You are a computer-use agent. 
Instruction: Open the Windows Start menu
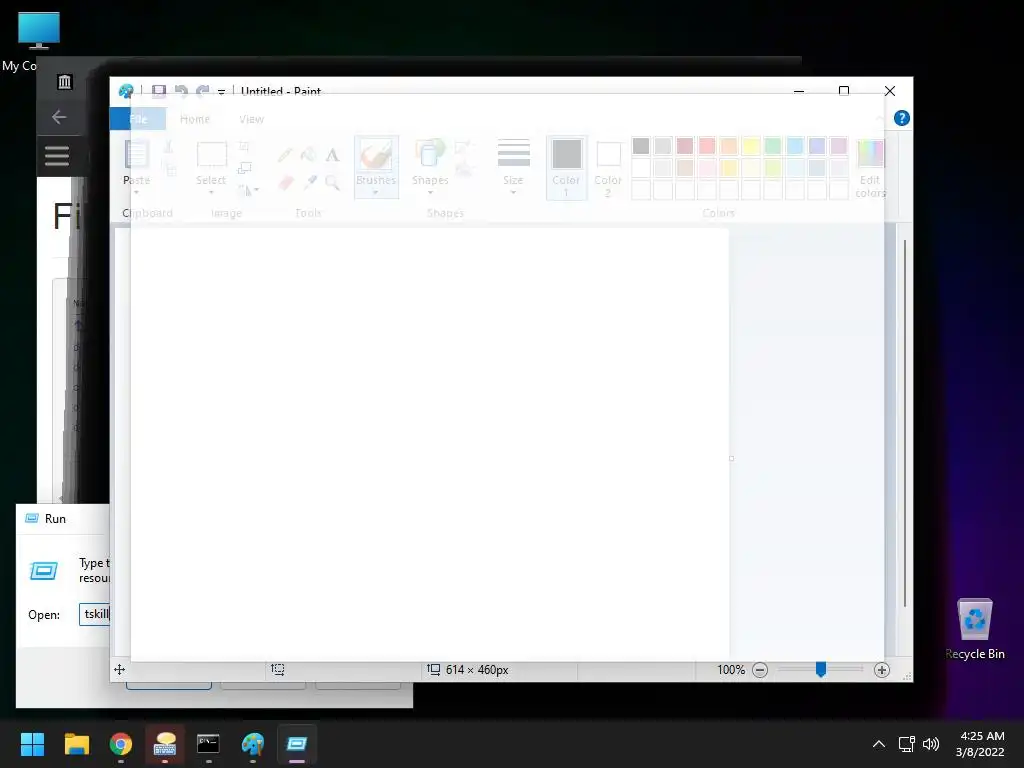coord(32,744)
